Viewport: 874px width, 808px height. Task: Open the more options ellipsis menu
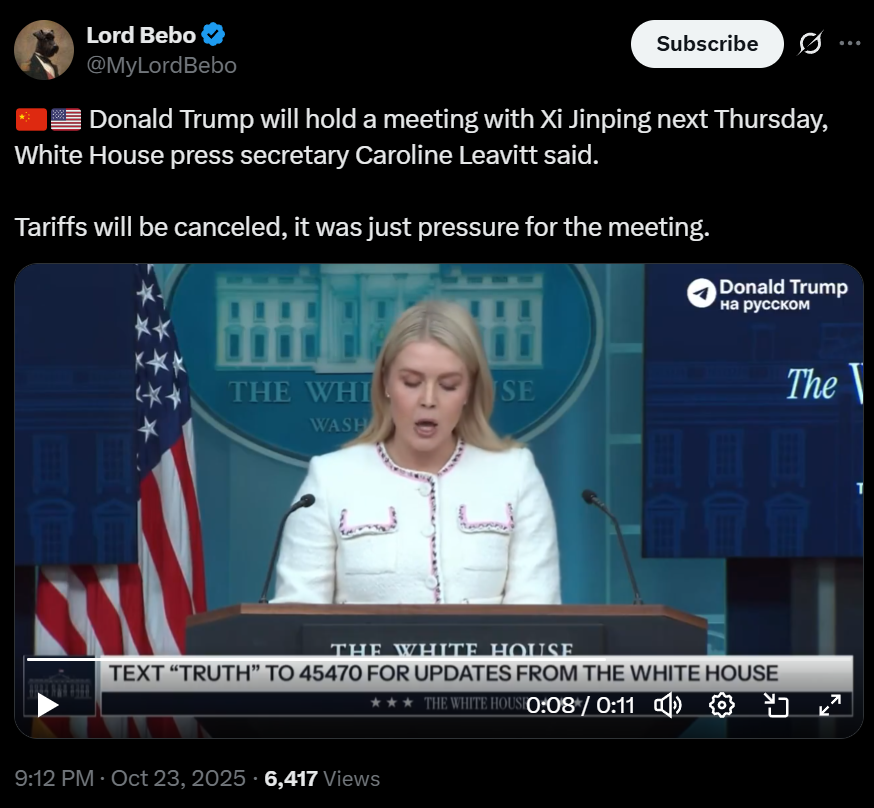[x=849, y=43]
